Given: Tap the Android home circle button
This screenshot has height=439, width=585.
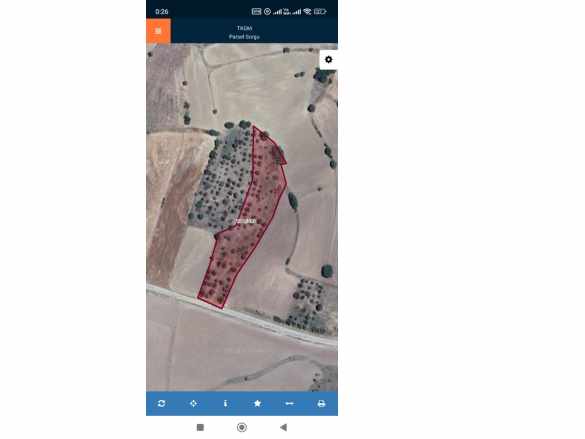Looking at the screenshot, I should tap(242, 427).
